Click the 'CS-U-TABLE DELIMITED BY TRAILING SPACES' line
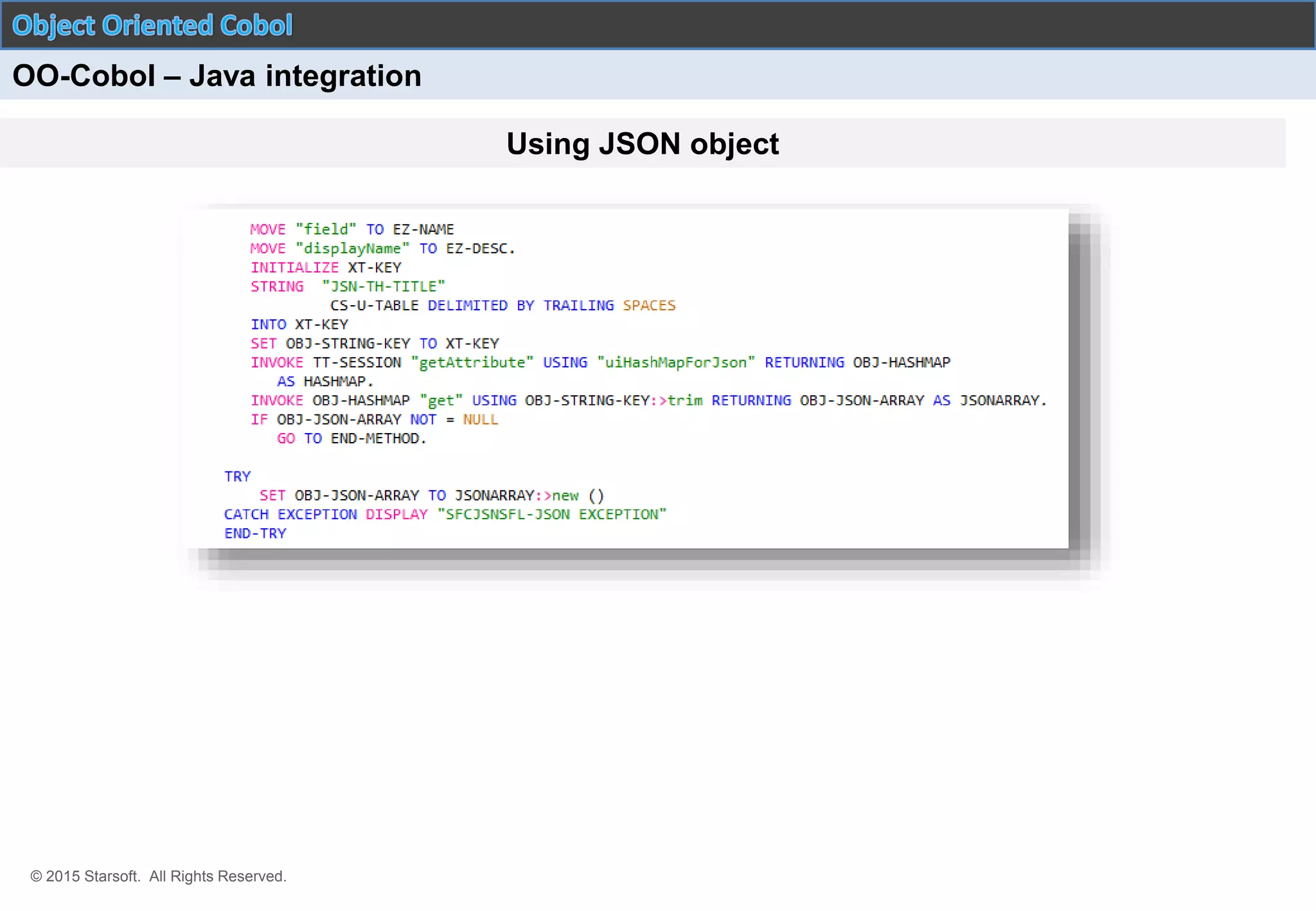 [503, 305]
